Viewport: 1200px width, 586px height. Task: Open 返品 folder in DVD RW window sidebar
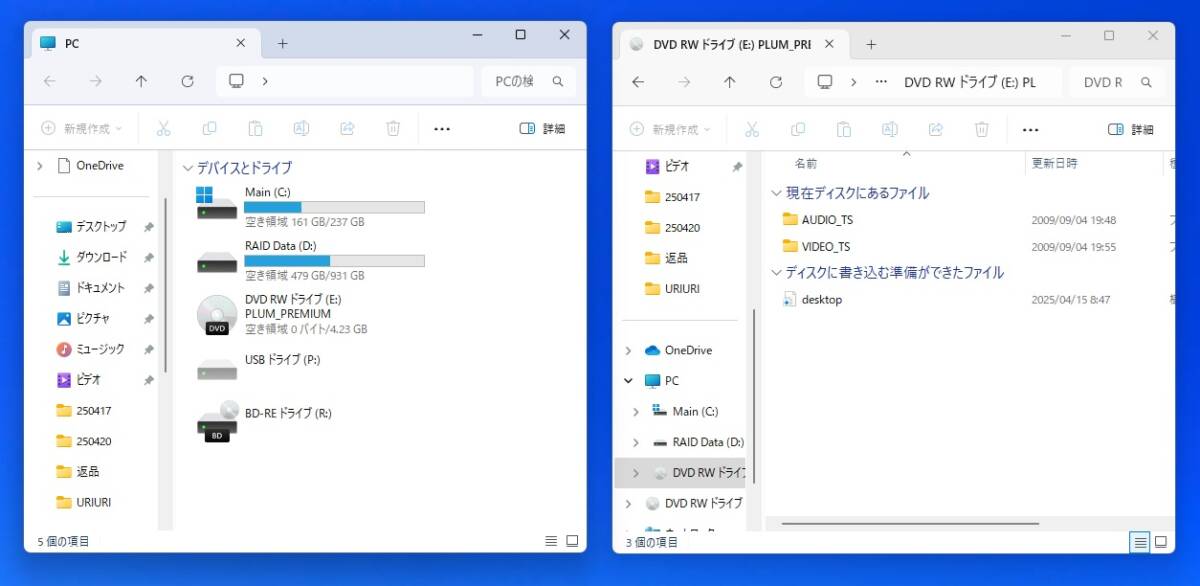(x=666, y=258)
